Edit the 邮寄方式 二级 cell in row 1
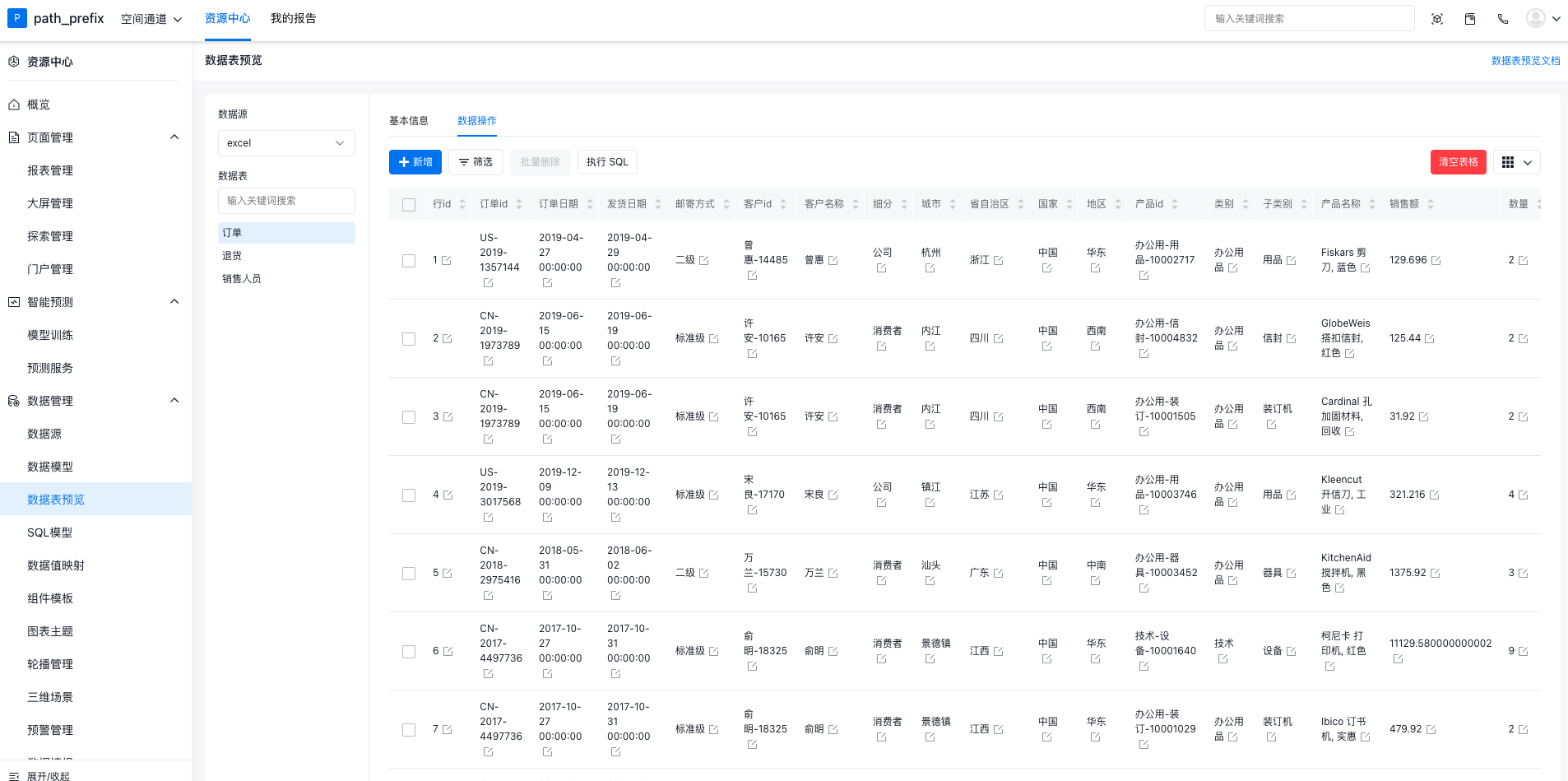This screenshot has height=781, width=1568. [x=704, y=261]
